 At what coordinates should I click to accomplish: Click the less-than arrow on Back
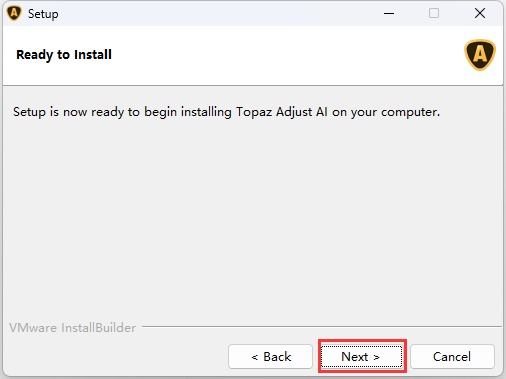pyautogui.click(x=255, y=357)
